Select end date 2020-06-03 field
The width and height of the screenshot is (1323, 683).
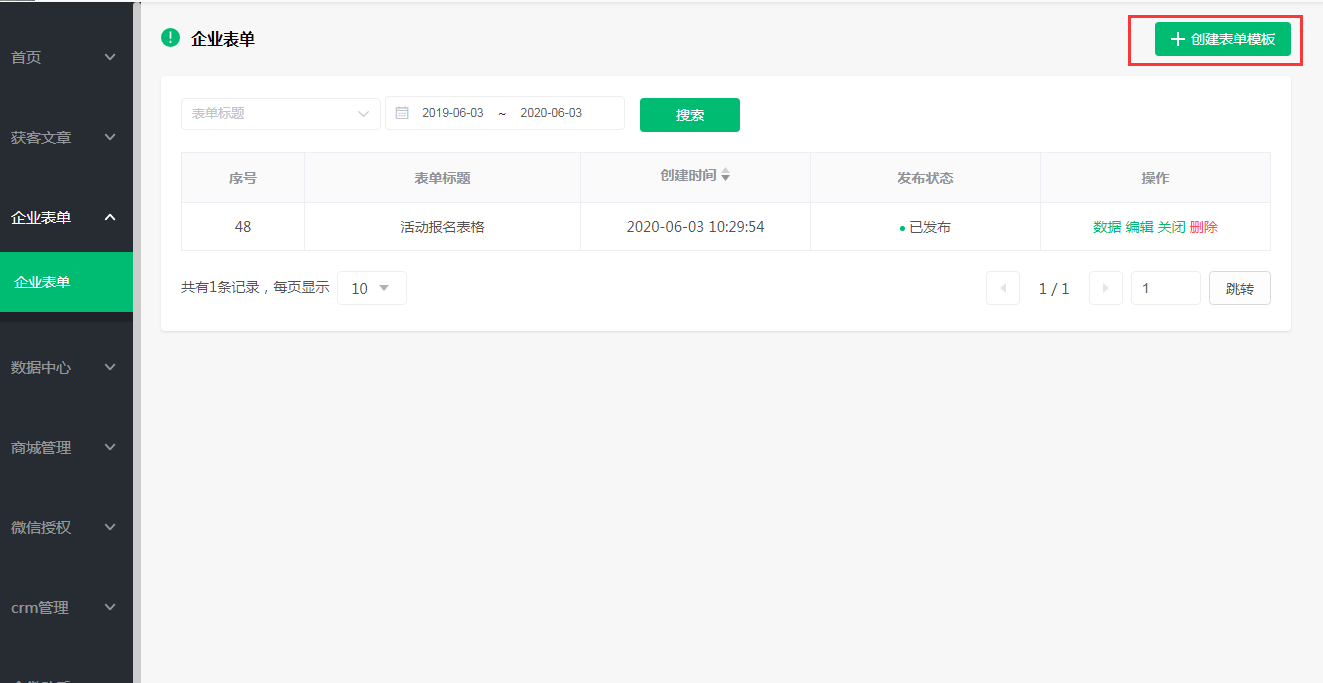[551, 114]
